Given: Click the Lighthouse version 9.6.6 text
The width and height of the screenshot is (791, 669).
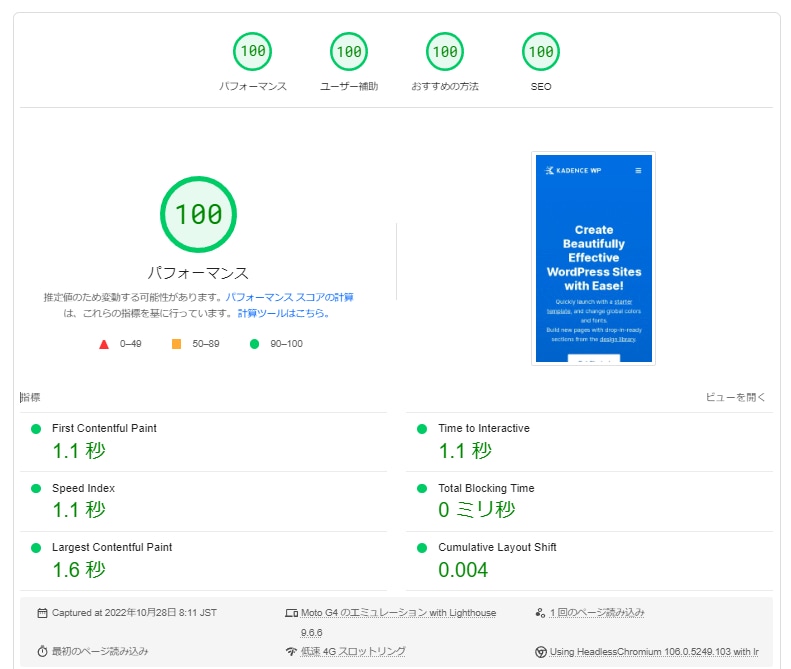Looking at the screenshot, I should pyautogui.click(x=312, y=633).
